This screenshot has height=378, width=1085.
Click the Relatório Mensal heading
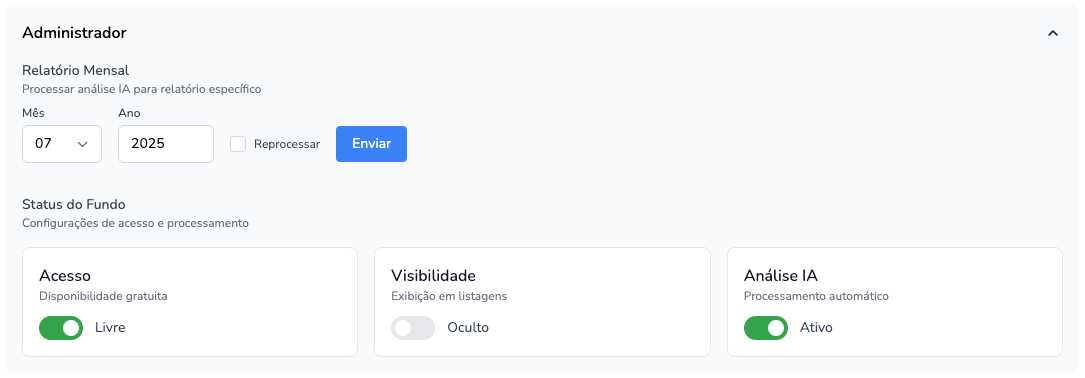pyautogui.click(x=76, y=70)
